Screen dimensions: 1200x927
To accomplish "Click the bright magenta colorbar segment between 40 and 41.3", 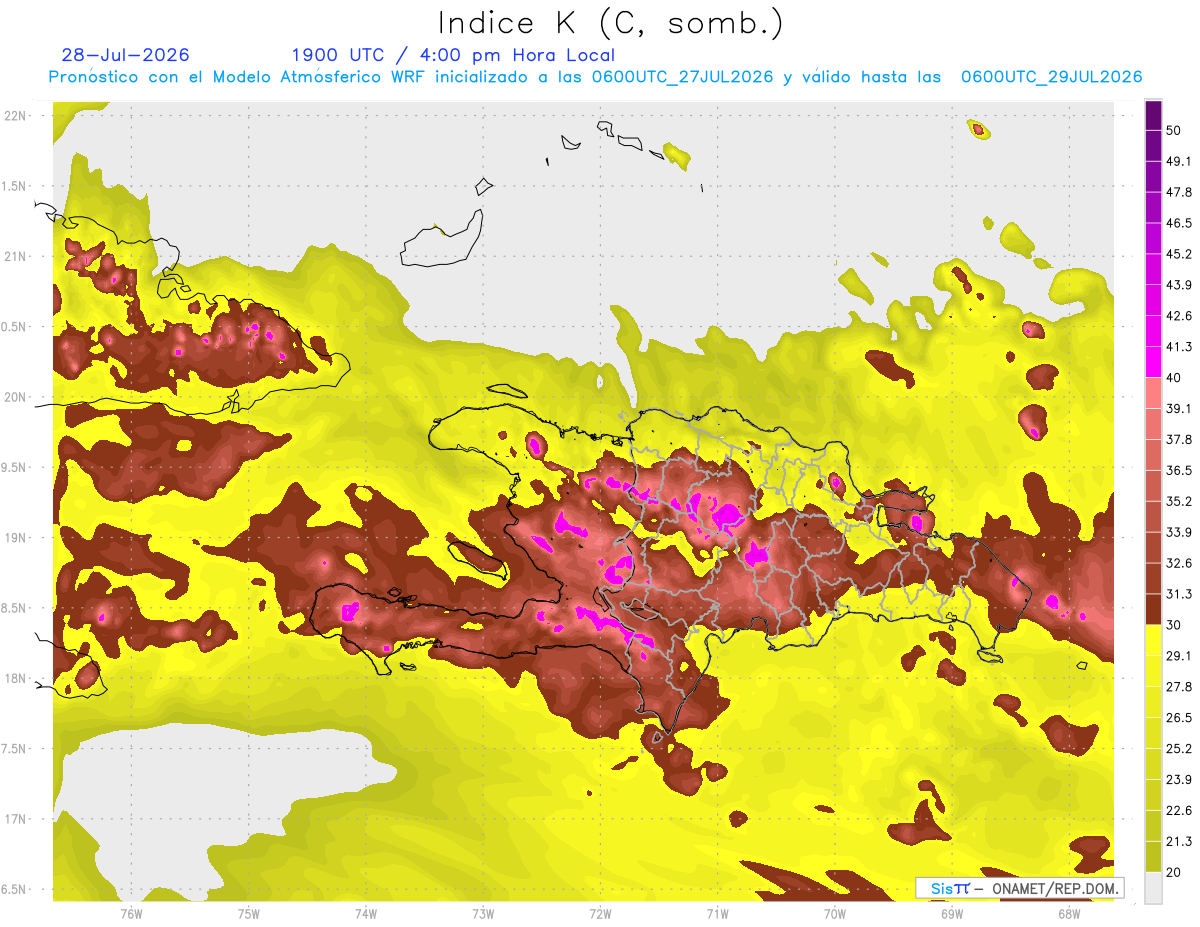I will pyautogui.click(x=1153, y=363).
